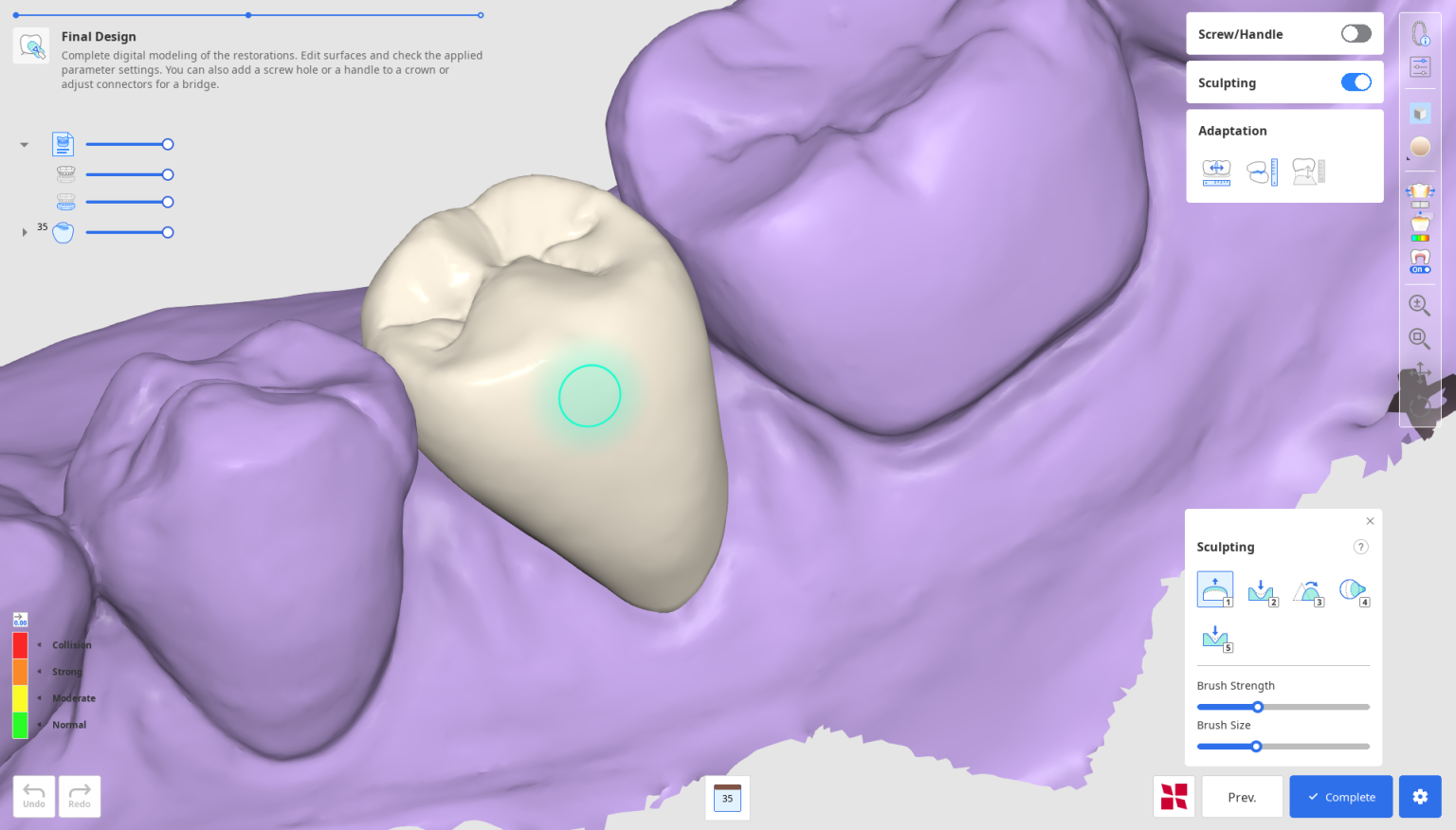Turn off the Sculpting toggle
The image size is (1456, 830).
(1356, 82)
